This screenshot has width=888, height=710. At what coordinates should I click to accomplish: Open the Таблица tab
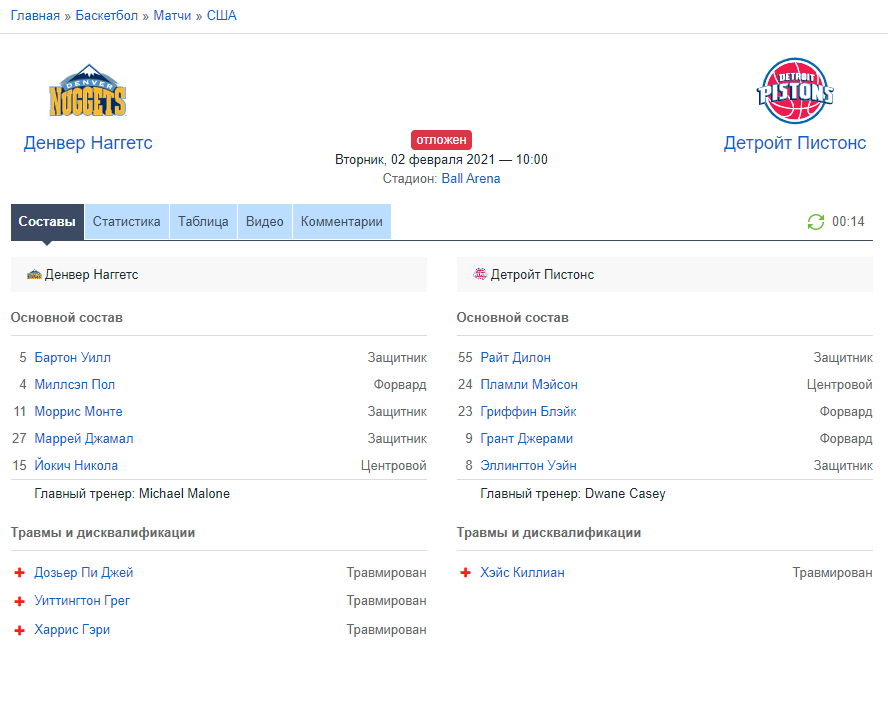coord(203,222)
